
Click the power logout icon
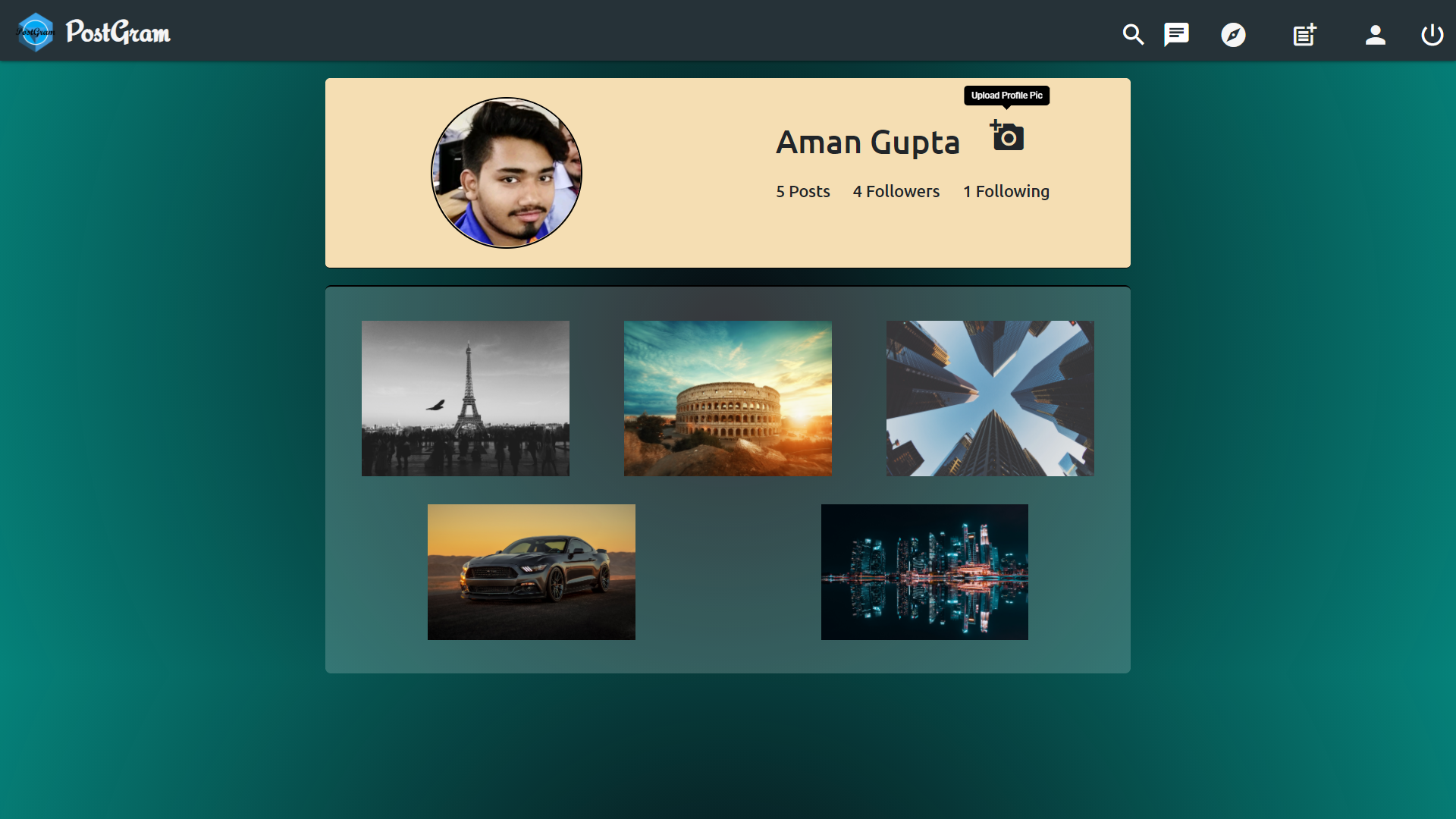[1432, 35]
